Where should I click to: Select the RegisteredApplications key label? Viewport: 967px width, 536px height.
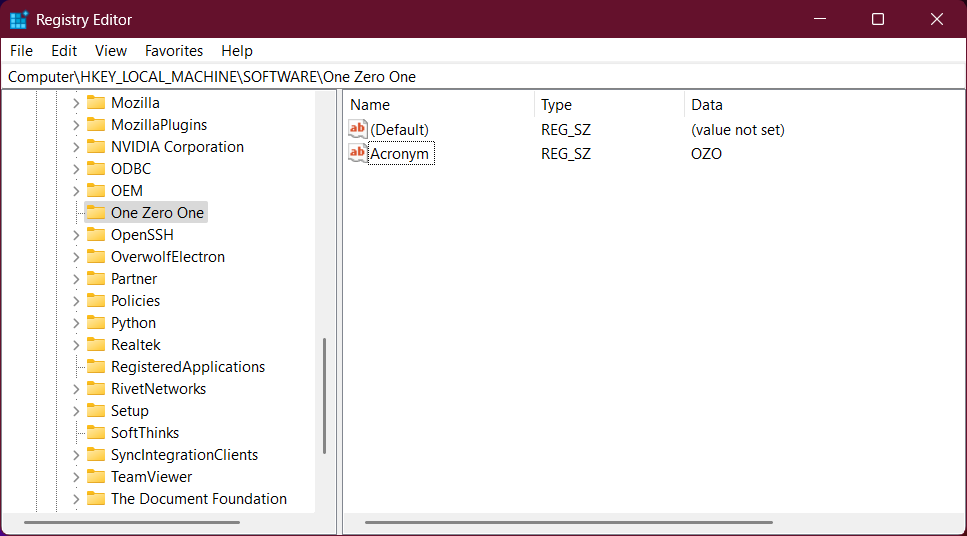tap(188, 367)
